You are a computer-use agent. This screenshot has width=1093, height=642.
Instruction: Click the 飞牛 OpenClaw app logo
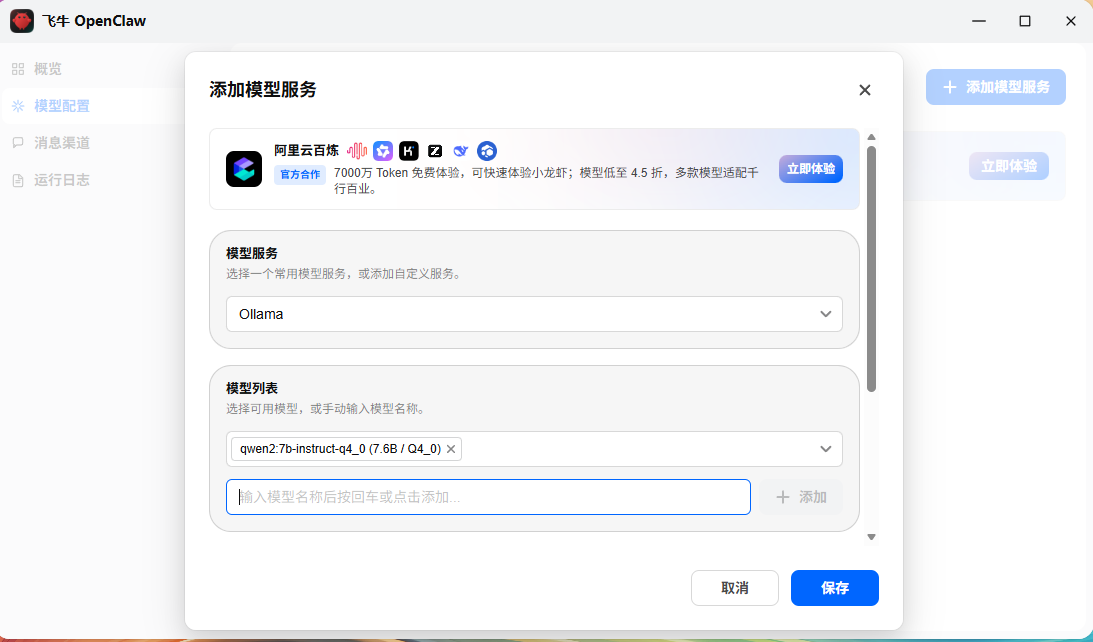pos(21,21)
